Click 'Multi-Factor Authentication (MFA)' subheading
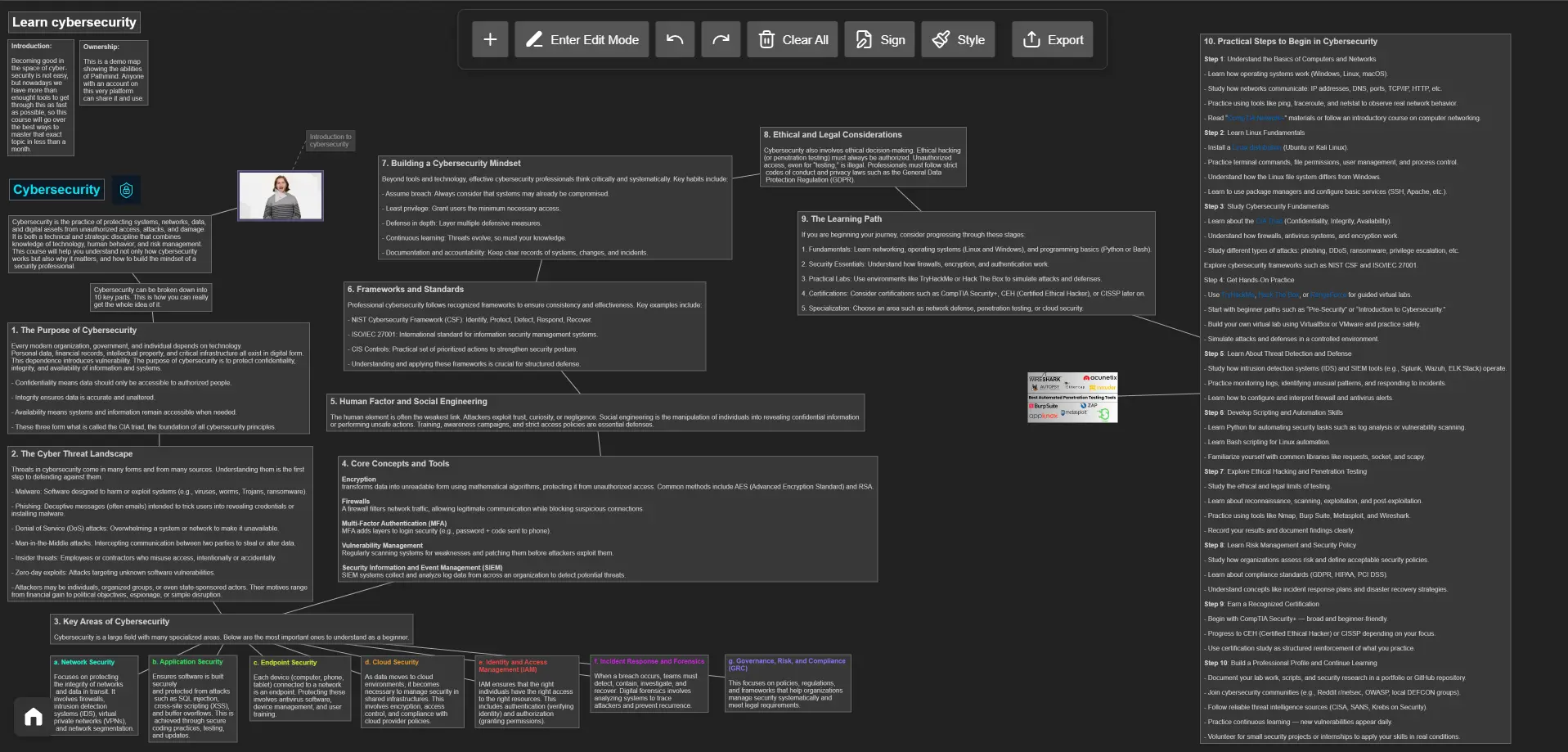Screen dimensions: 1568x752 tap(394, 524)
